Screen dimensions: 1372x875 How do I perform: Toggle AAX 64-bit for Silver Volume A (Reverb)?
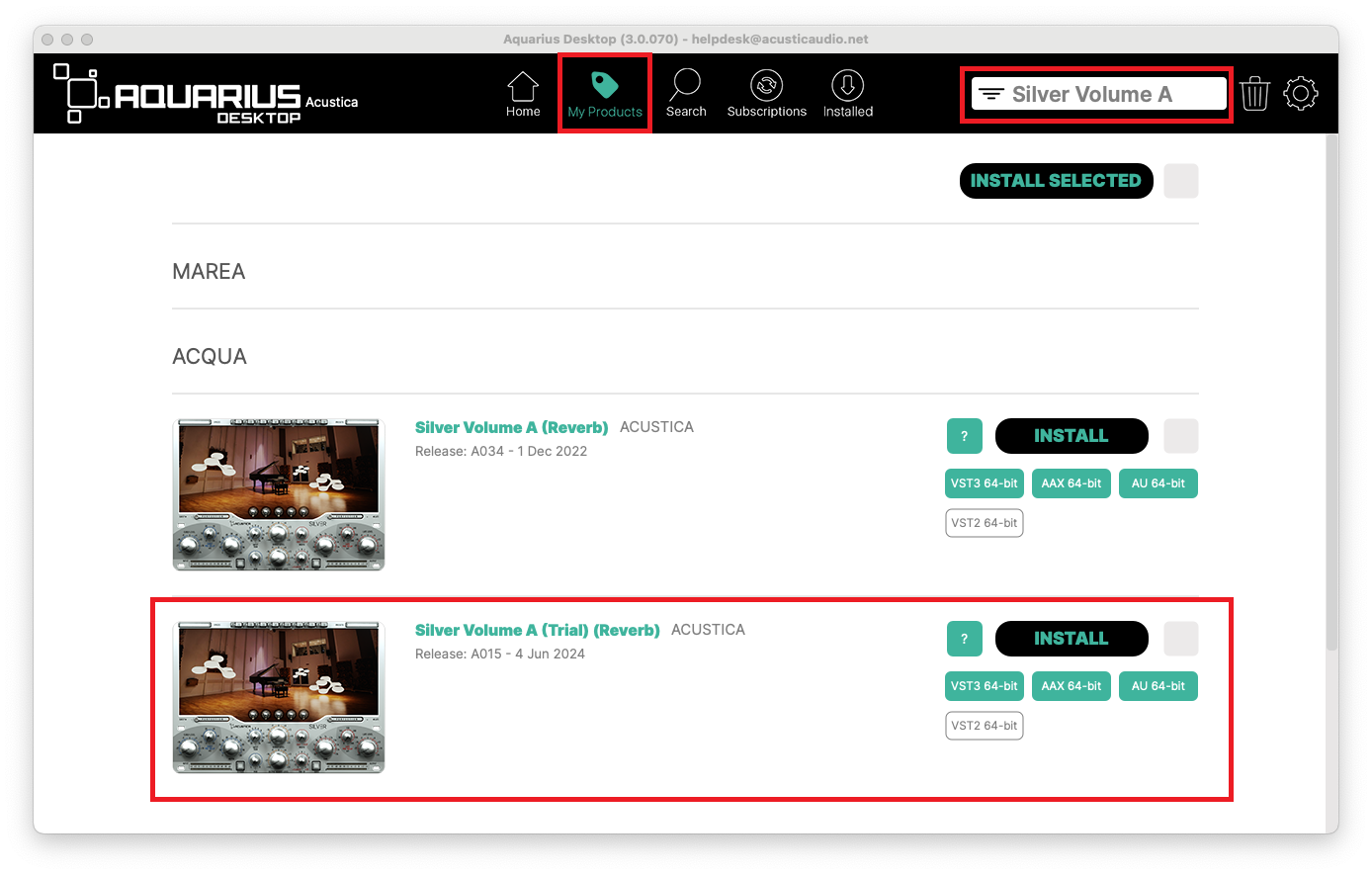(x=1072, y=483)
